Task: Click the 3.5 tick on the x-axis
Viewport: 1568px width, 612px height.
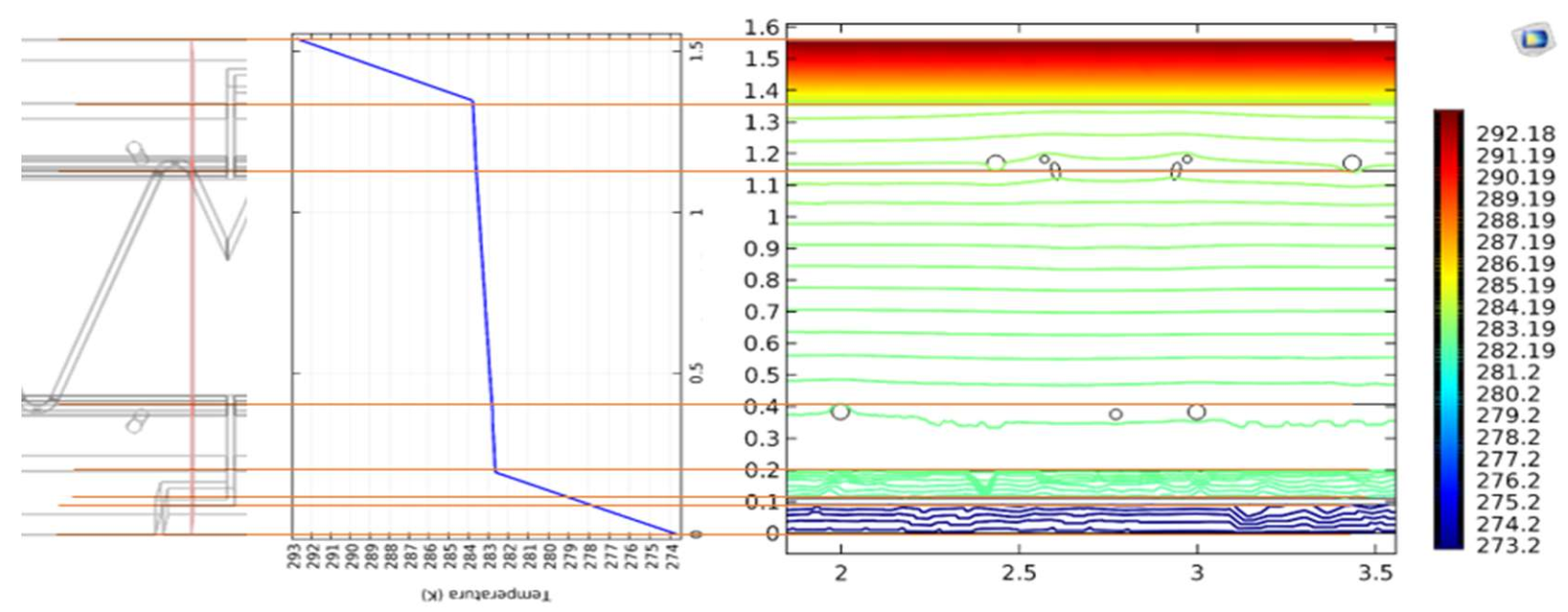Action: [x=1374, y=573]
